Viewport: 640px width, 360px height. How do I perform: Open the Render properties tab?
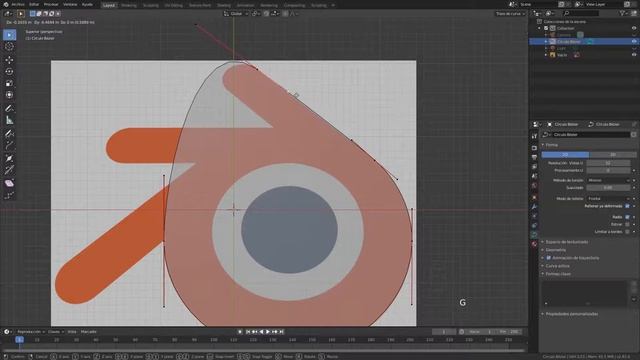(534, 148)
